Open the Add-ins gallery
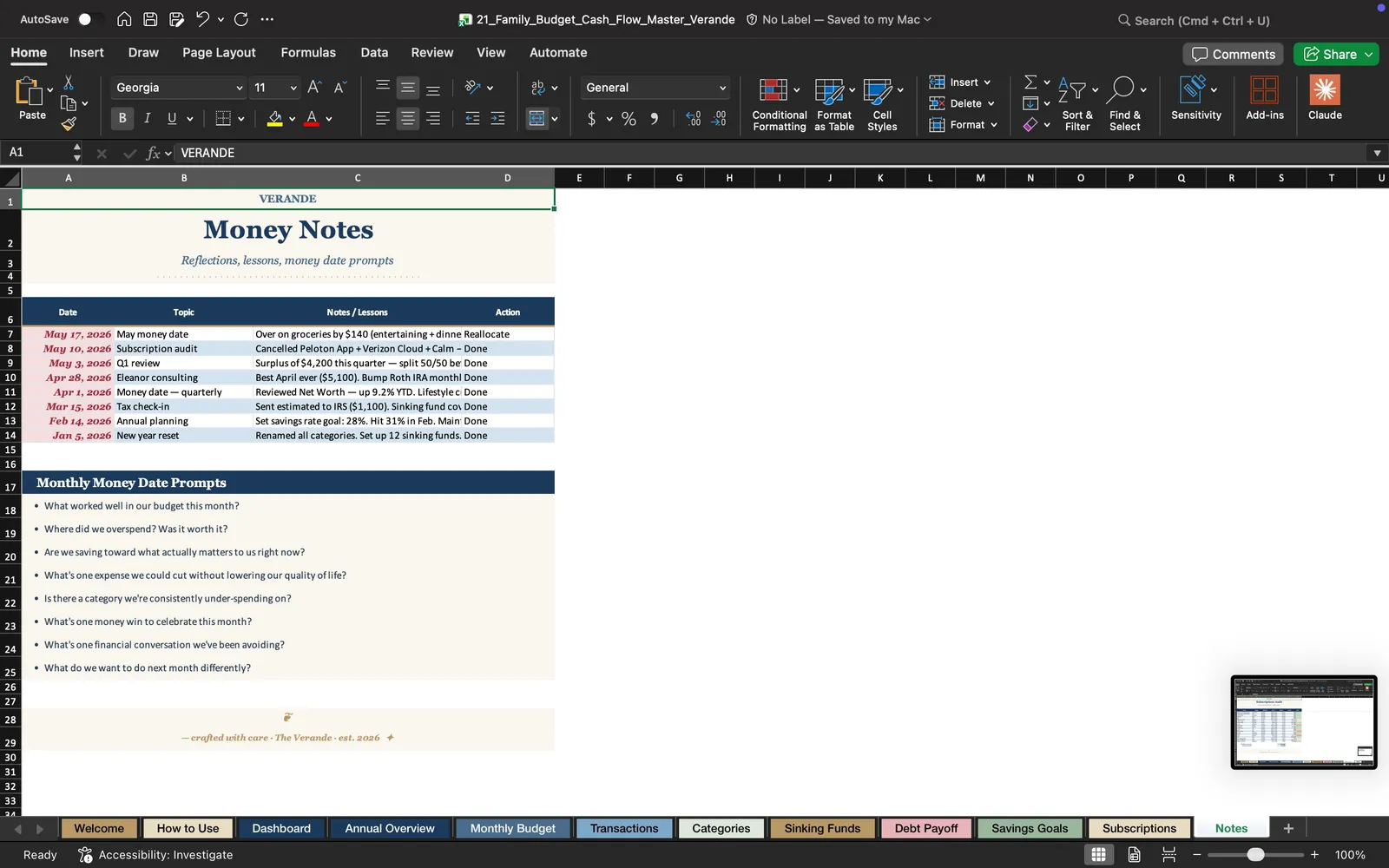 click(x=1265, y=97)
